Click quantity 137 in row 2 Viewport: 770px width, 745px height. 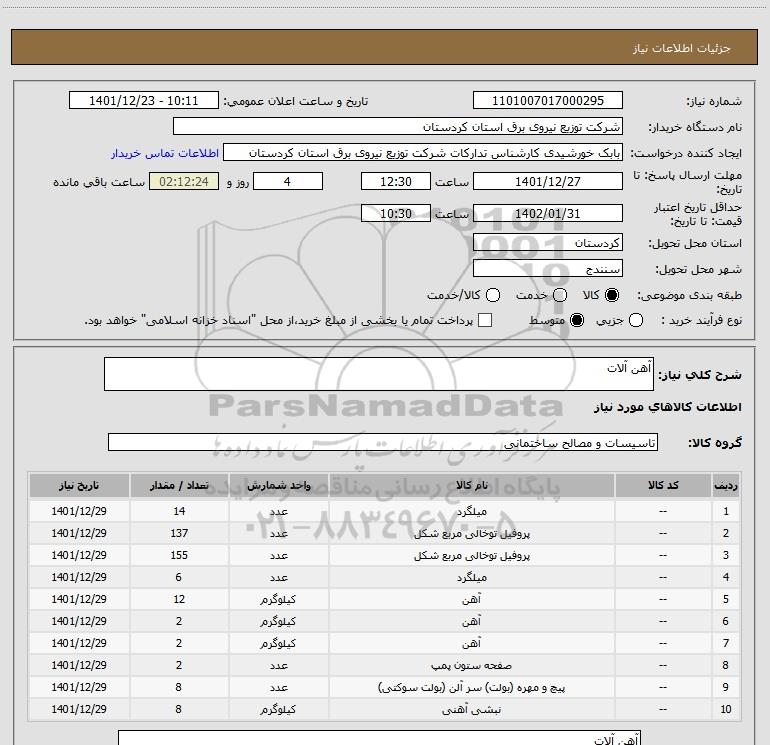click(179, 533)
